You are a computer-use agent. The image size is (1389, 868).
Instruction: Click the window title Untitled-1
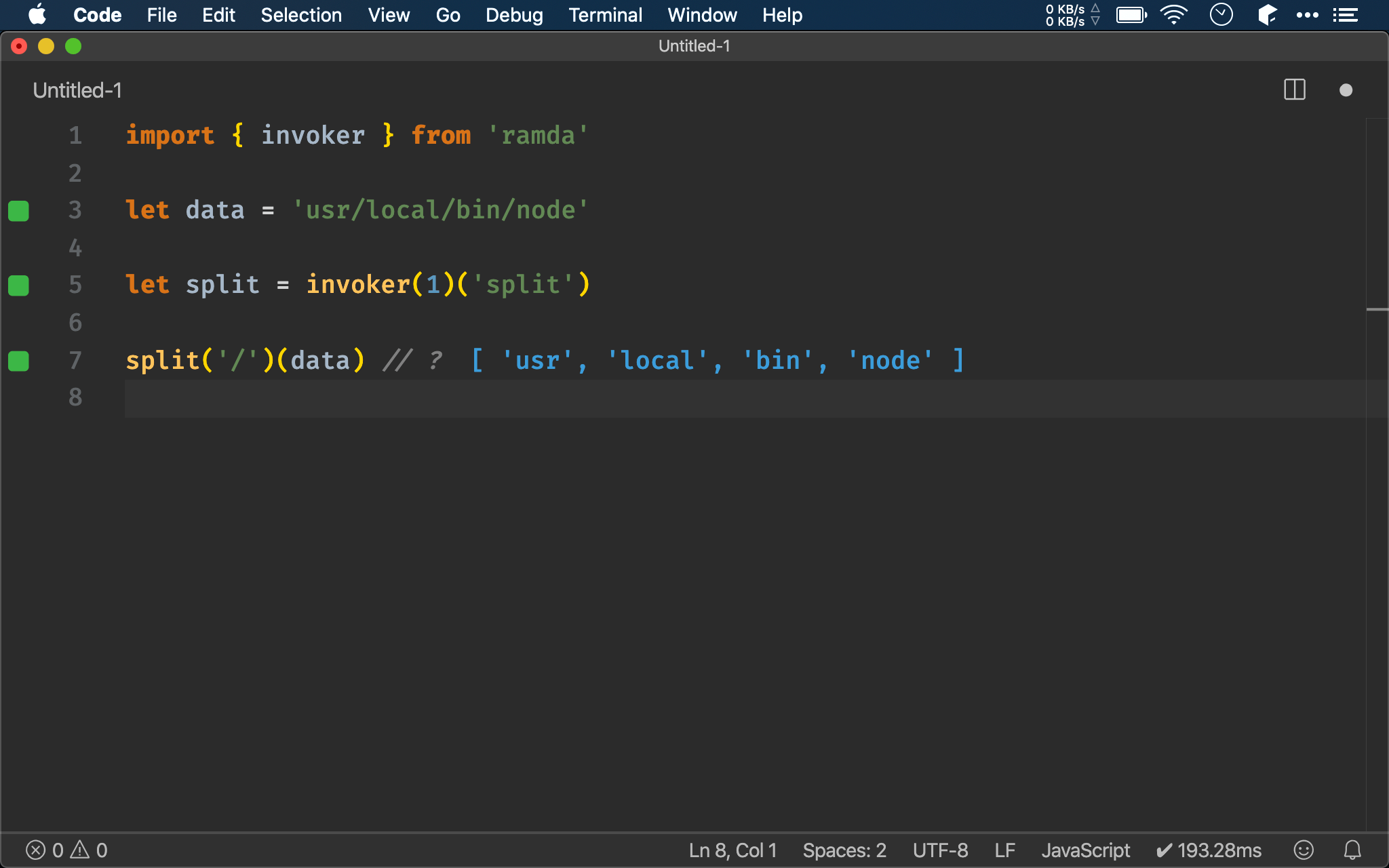click(x=694, y=46)
